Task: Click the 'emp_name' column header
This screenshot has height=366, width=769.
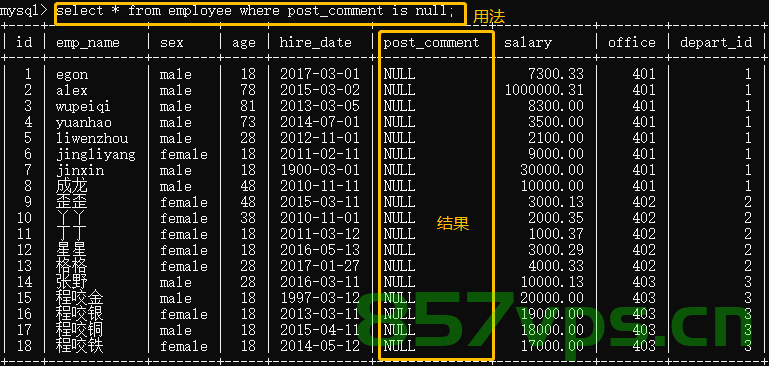Action: click(x=88, y=43)
